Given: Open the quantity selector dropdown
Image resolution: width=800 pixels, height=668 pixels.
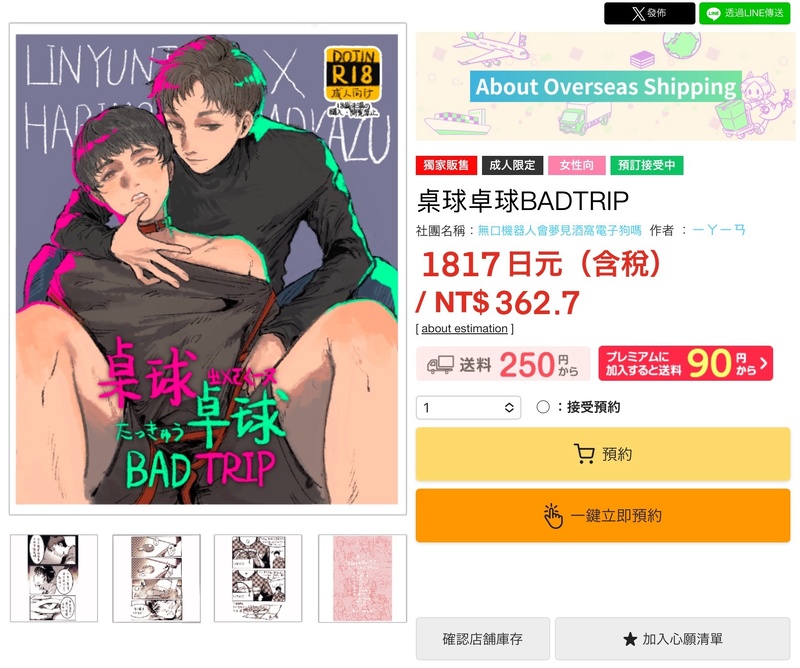Looking at the screenshot, I should point(468,407).
